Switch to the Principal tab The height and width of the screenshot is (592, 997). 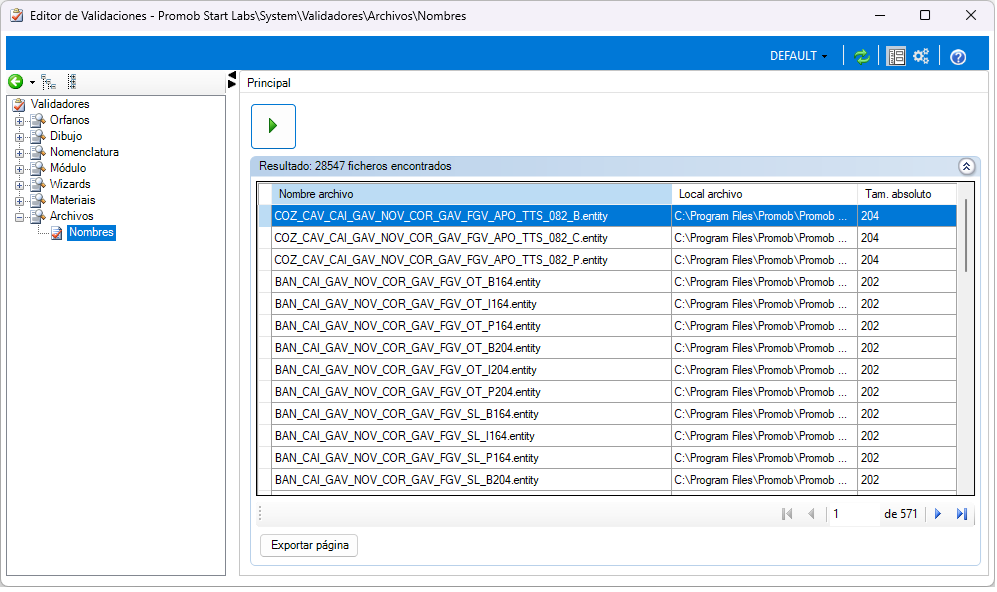(269, 84)
